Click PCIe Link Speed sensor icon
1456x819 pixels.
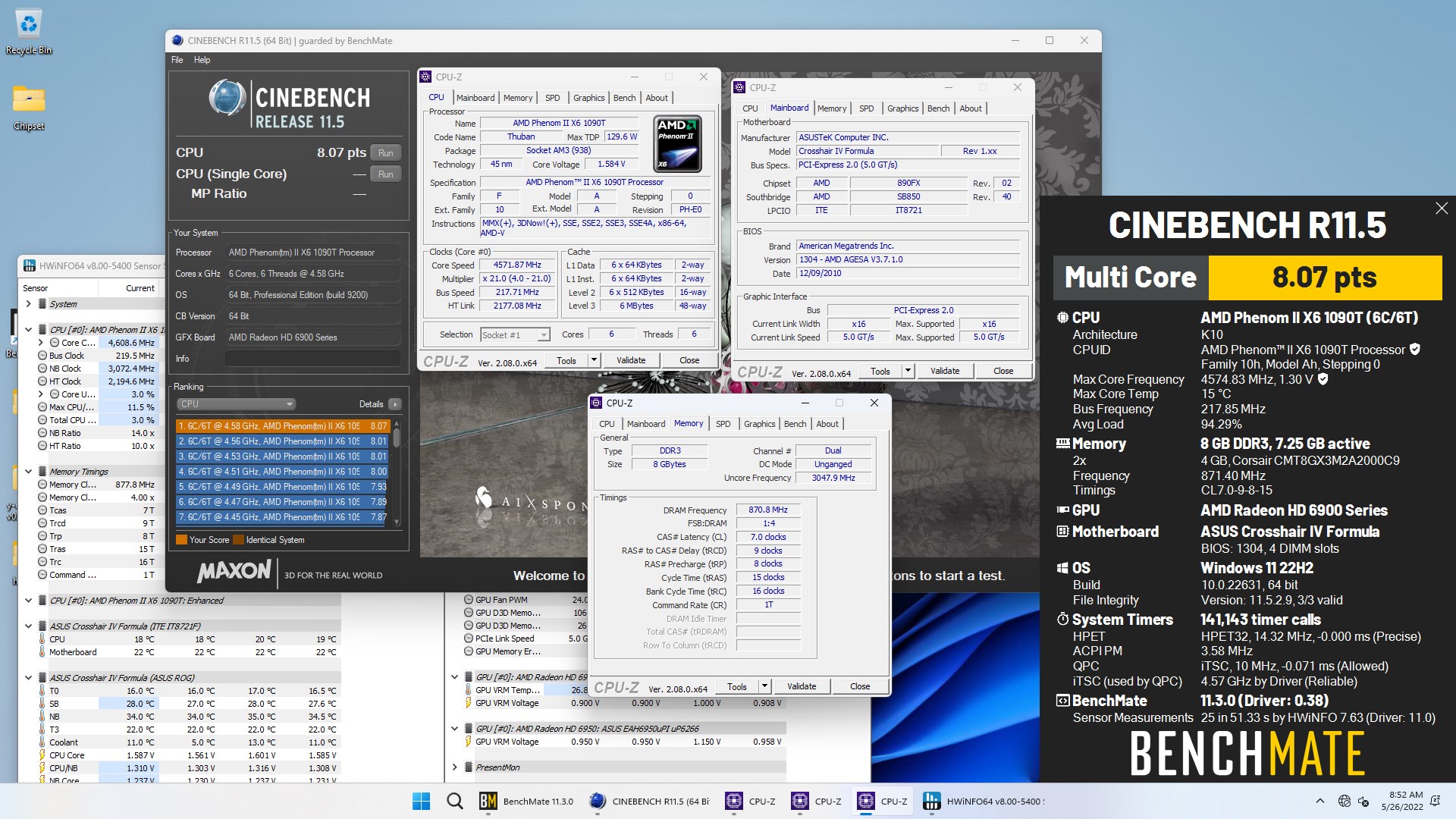pos(469,639)
